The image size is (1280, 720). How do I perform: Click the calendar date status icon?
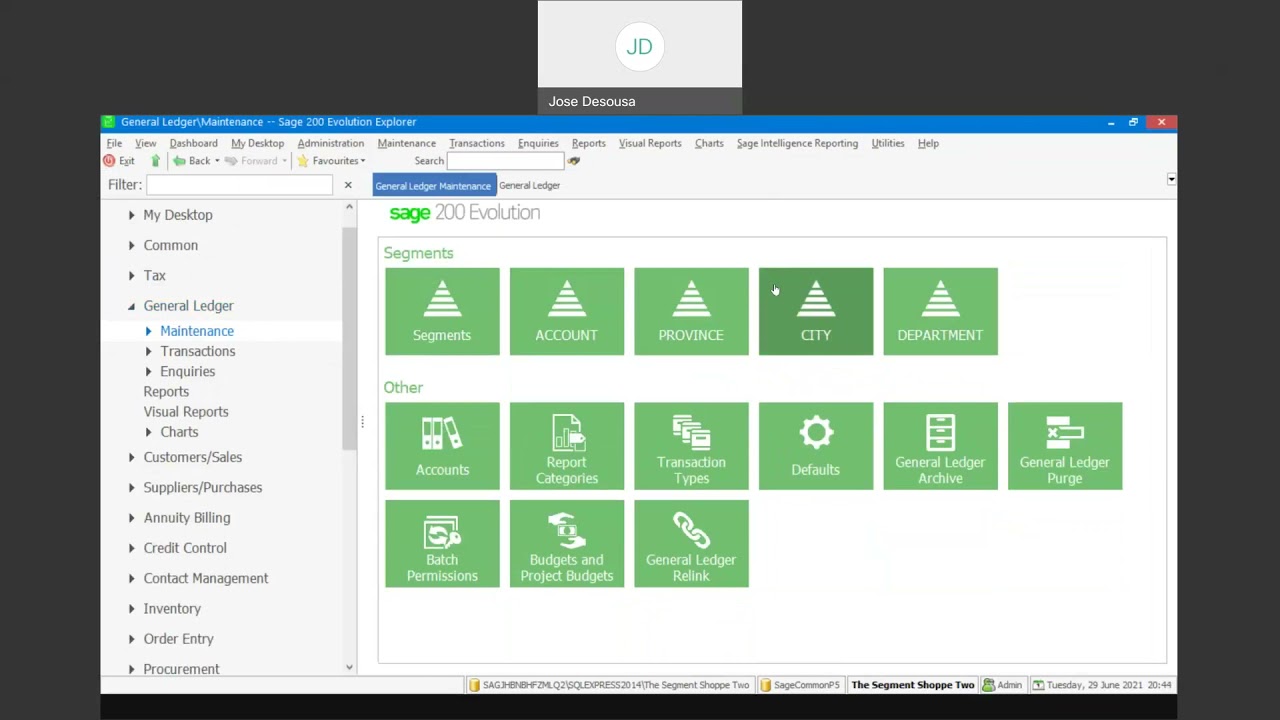tap(1038, 685)
